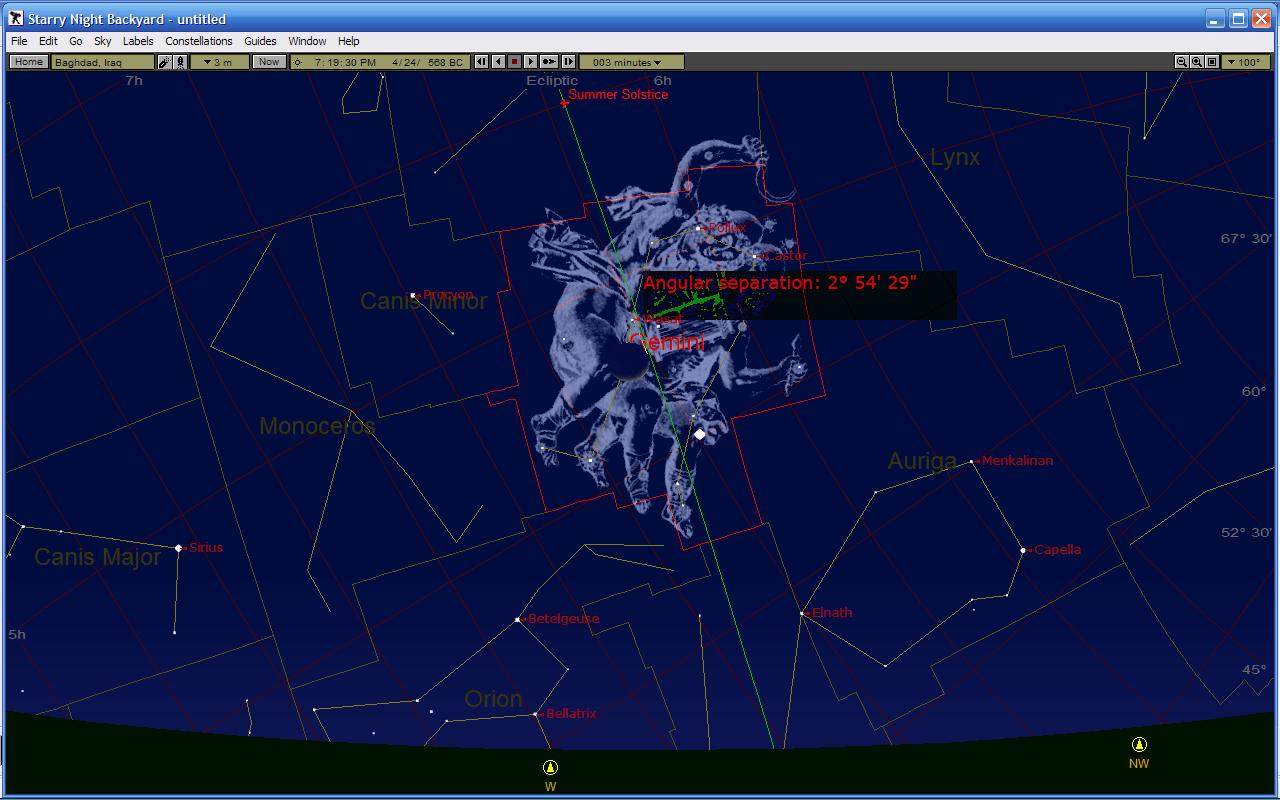Click the Angular separation readout text
The width and height of the screenshot is (1280, 800).
pos(780,283)
